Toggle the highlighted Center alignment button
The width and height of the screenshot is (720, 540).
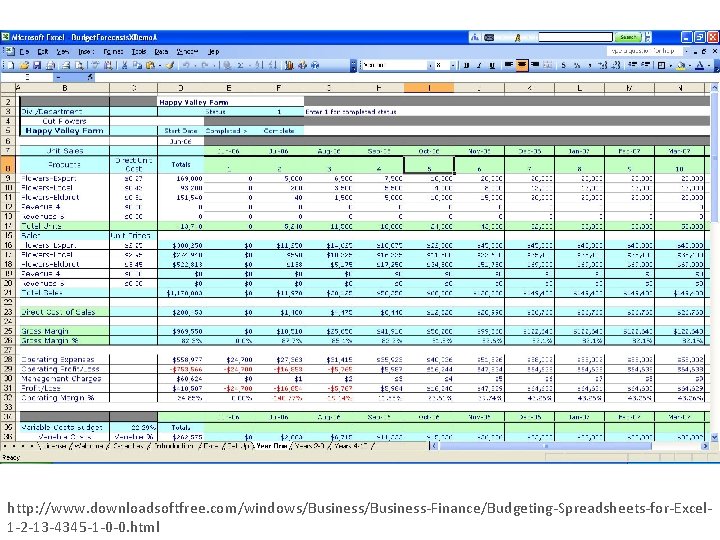pos(522,65)
